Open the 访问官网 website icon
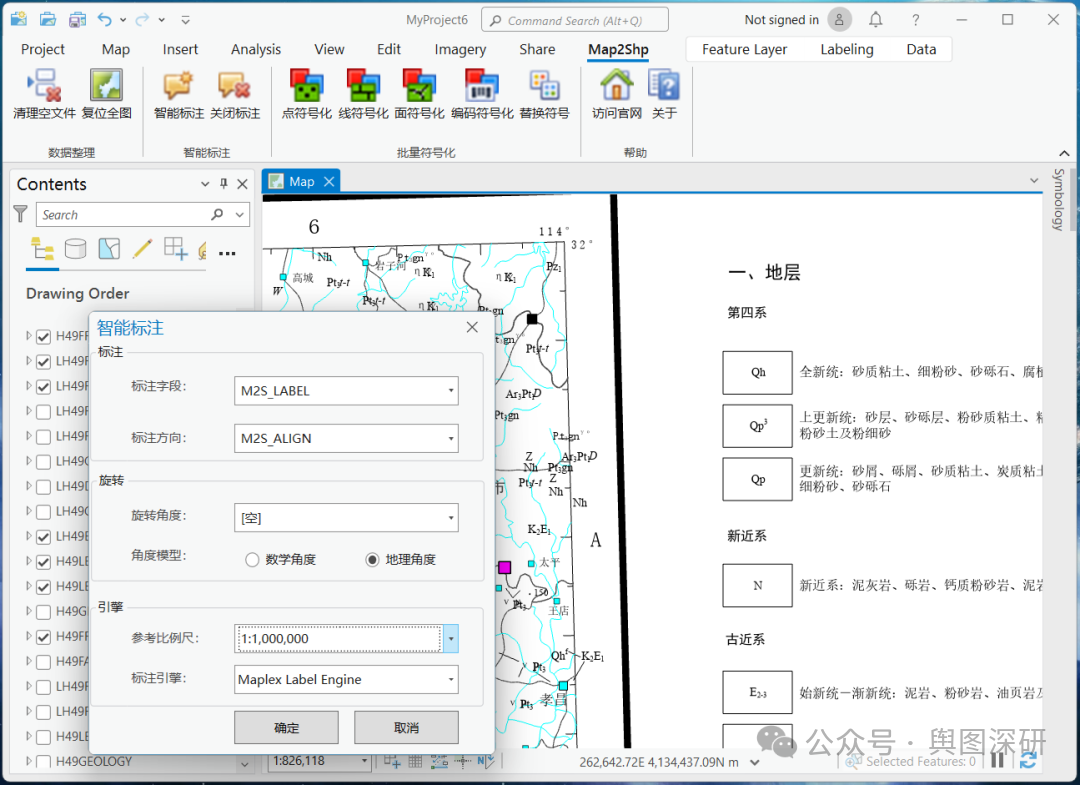 (616, 86)
